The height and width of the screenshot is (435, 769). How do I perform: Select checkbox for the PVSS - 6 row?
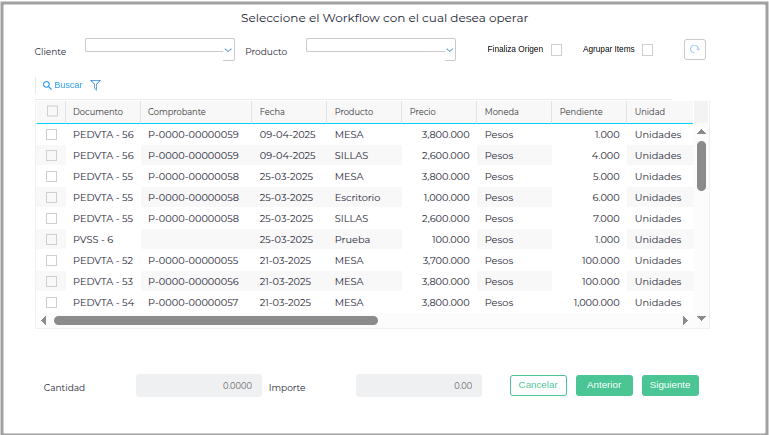[x=52, y=239]
